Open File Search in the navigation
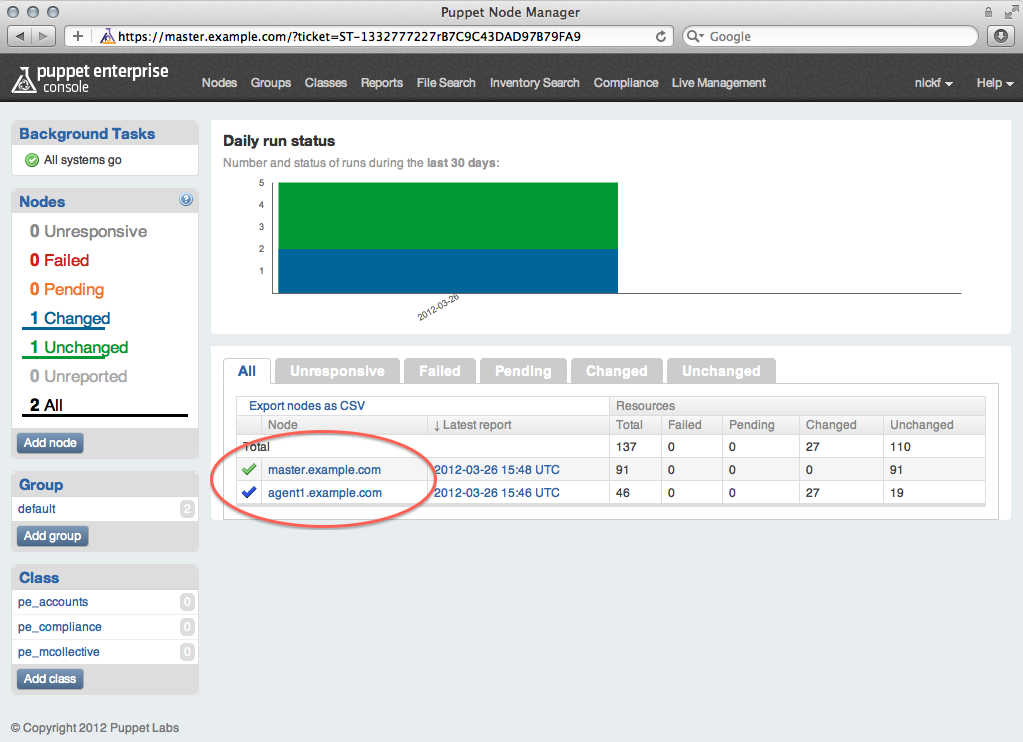This screenshot has height=742, width=1023. click(446, 83)
